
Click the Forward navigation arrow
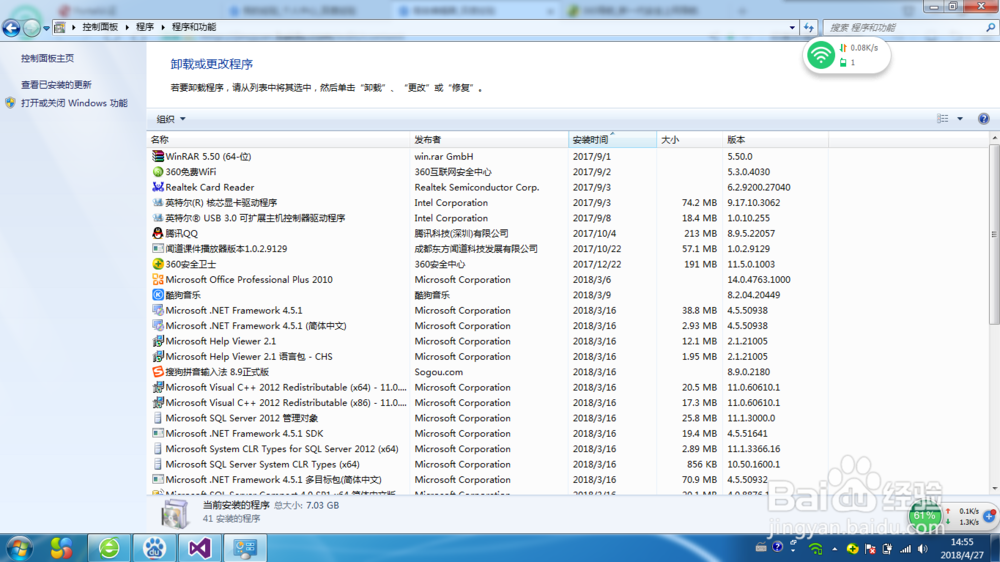[x=31, y=27]
